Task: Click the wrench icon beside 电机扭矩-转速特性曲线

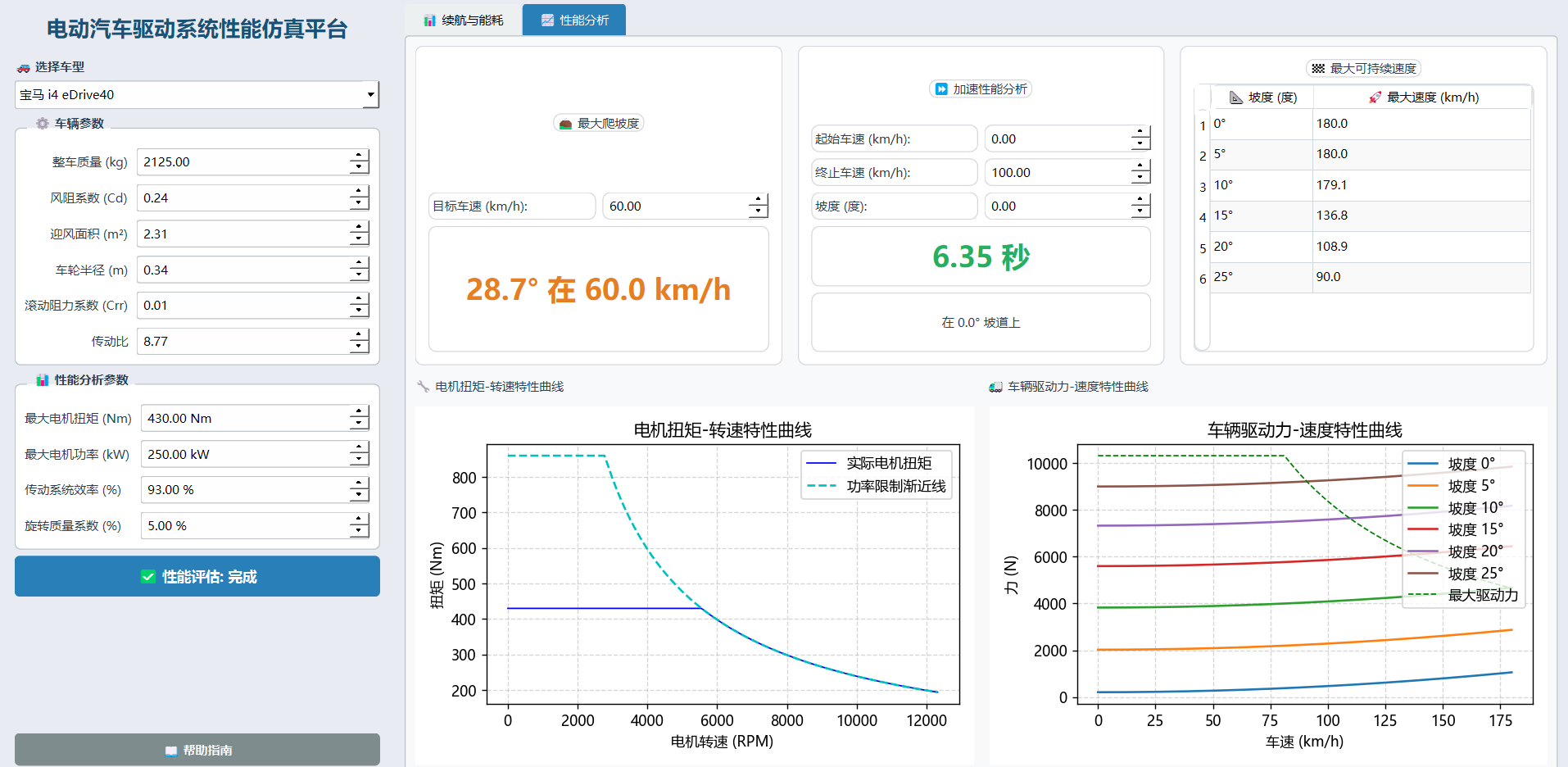Action: tap(424, 387)
